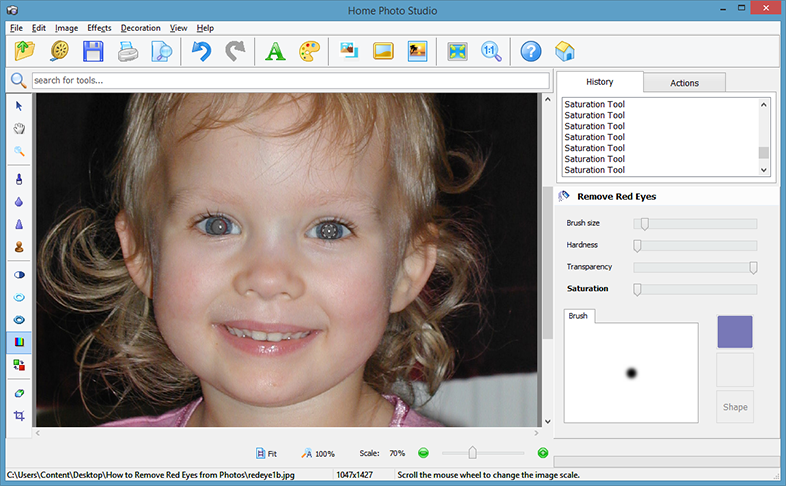Click the yellow framed photo icon
This screenshot has height=486, width=786.
tap(383, 51)
